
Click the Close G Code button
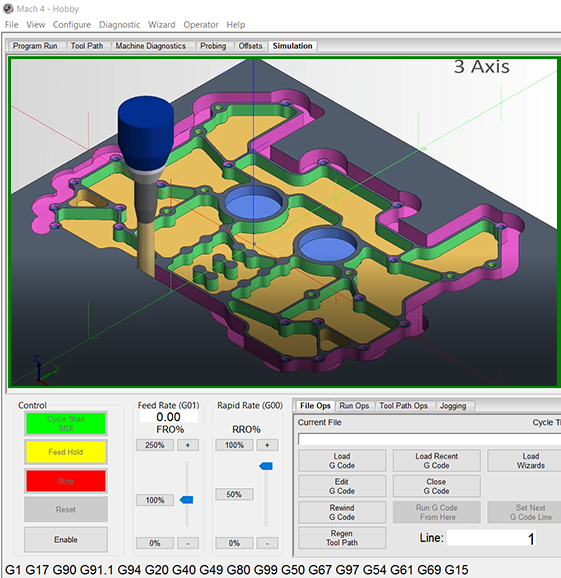(x=437, y=486)
